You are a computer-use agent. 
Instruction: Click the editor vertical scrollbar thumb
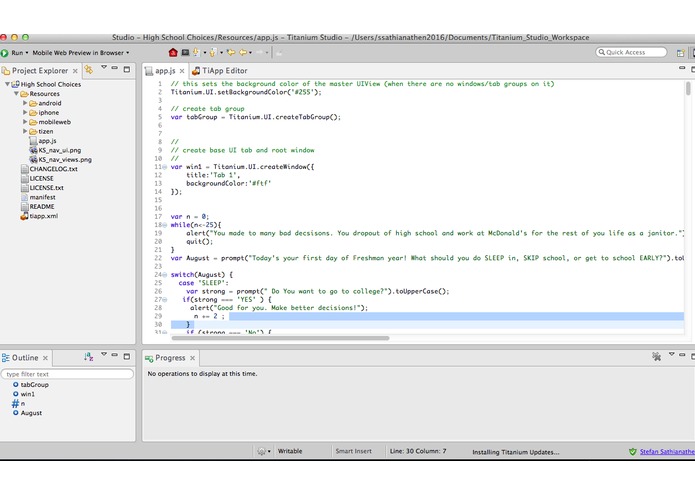coord(688,88)
